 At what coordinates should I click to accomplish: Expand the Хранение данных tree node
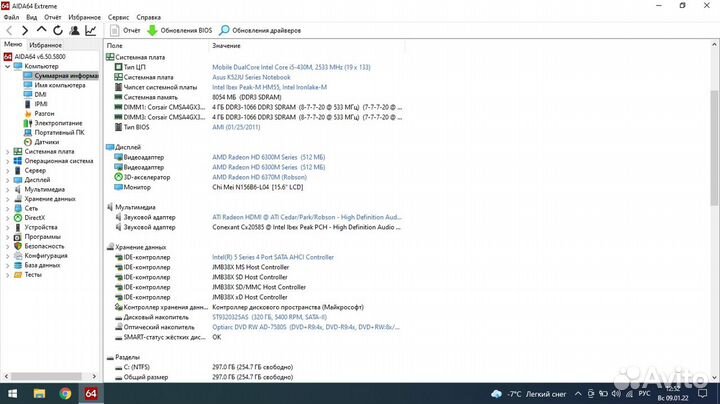pyautogui.click(x=7, y=199)
